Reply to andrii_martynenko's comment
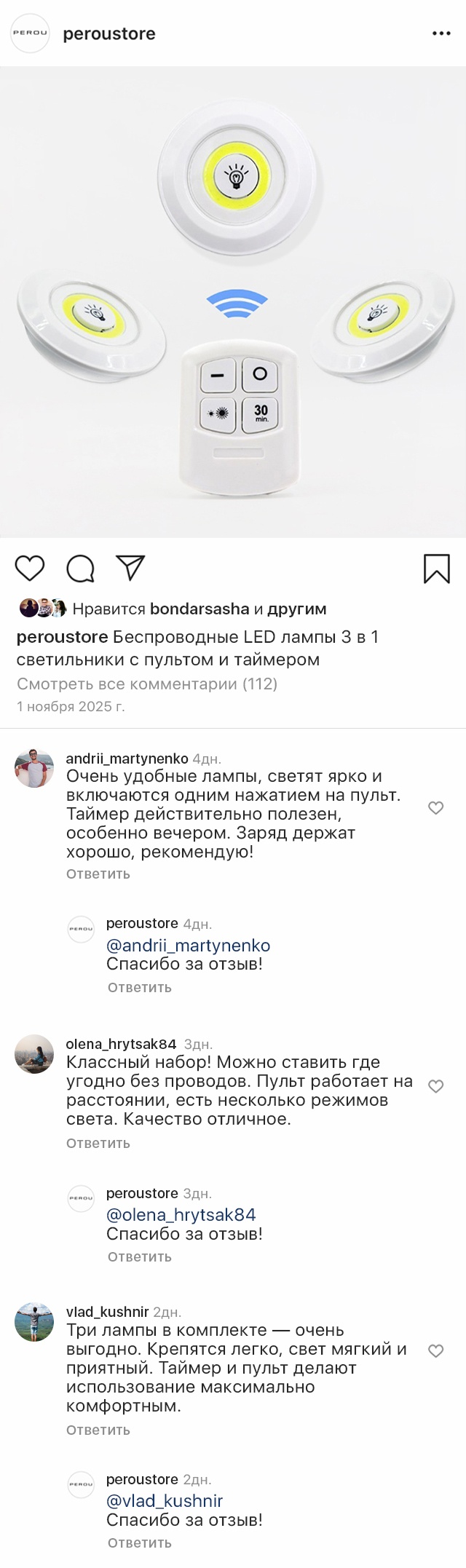The image size is (466, 1568). pyautogui.click(x=98, y=874)
